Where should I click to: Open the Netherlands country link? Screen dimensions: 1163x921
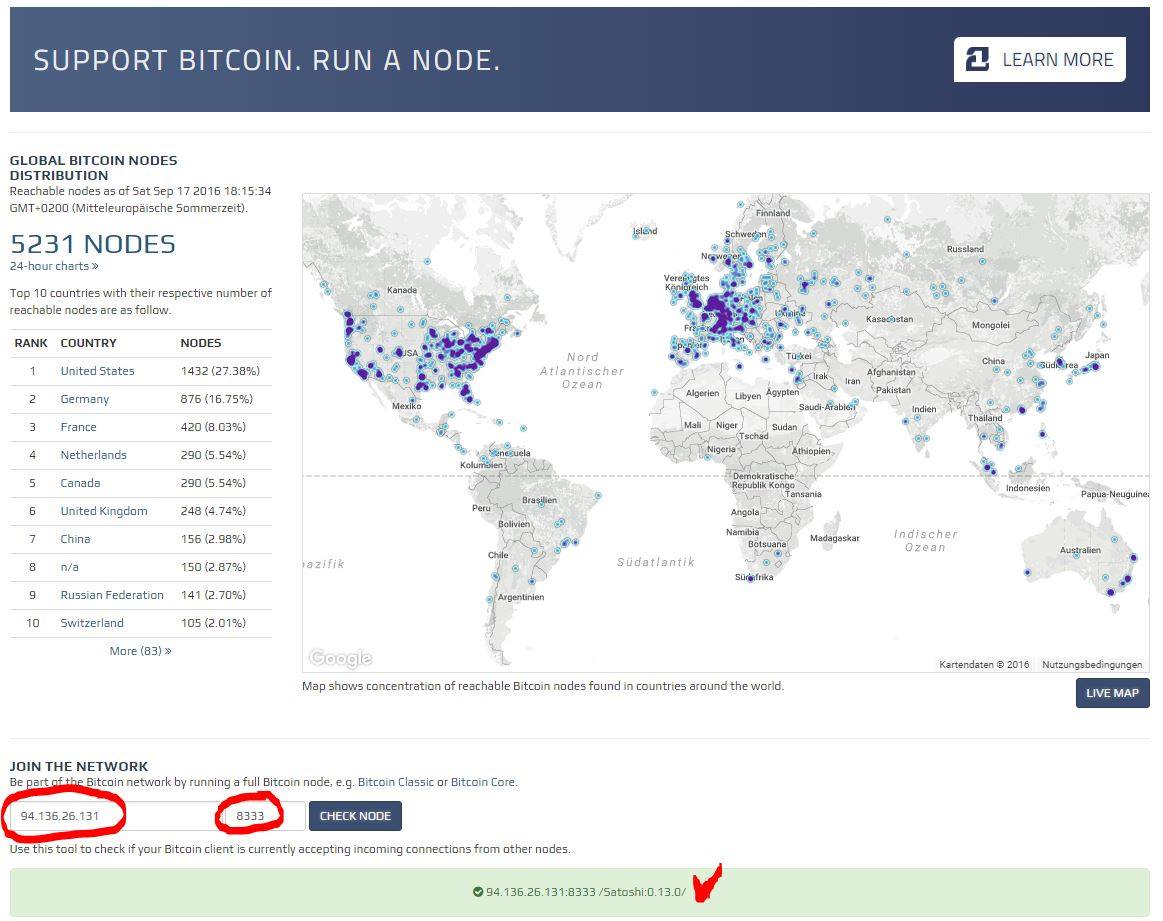93,455
